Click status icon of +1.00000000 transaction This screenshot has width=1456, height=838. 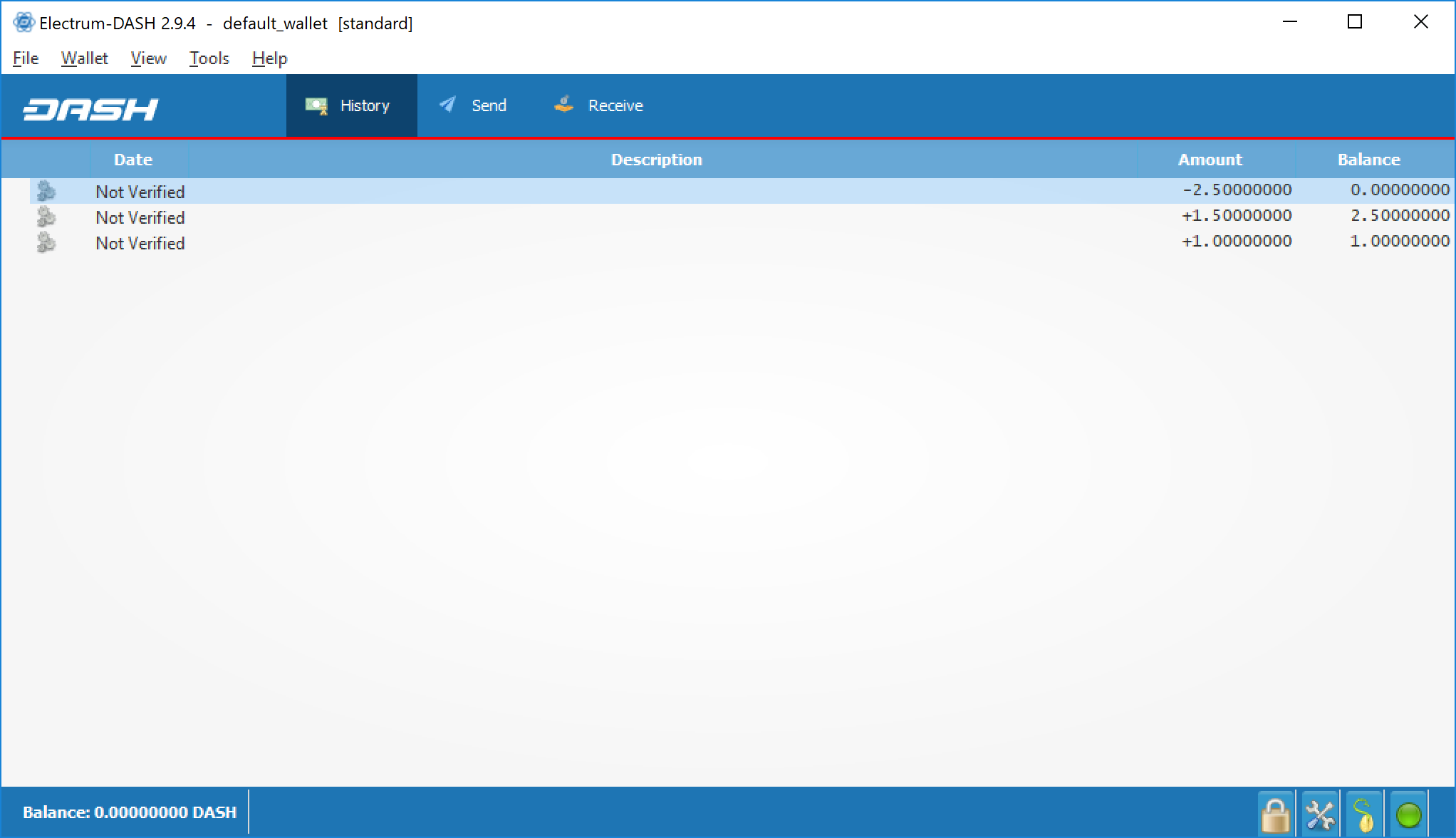click(x=46, y=242)
